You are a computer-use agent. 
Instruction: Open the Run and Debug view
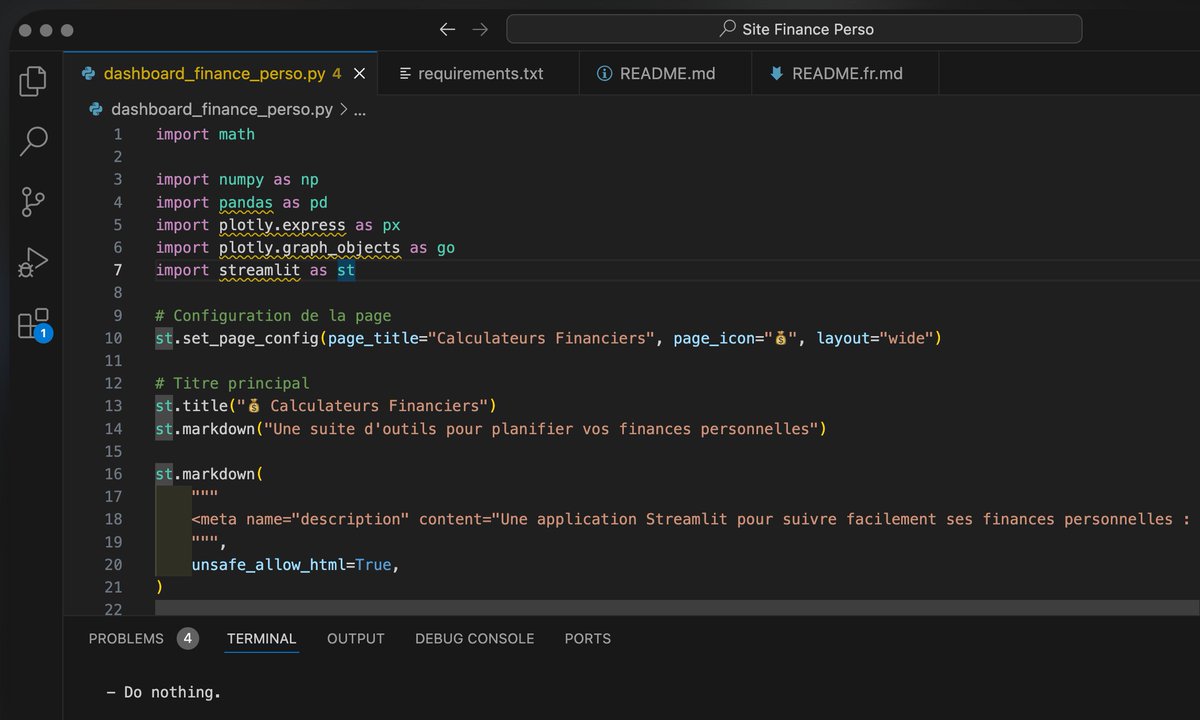[33, 263]
